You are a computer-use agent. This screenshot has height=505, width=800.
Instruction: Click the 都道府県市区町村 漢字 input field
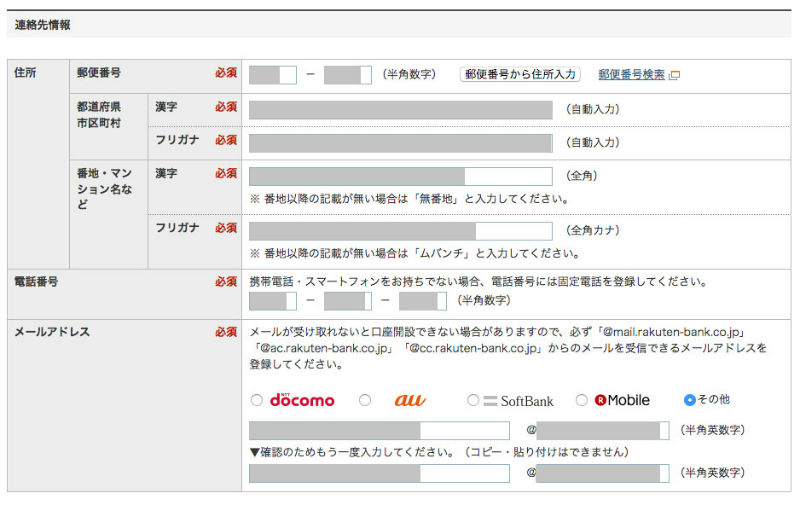tap(400, 109)
